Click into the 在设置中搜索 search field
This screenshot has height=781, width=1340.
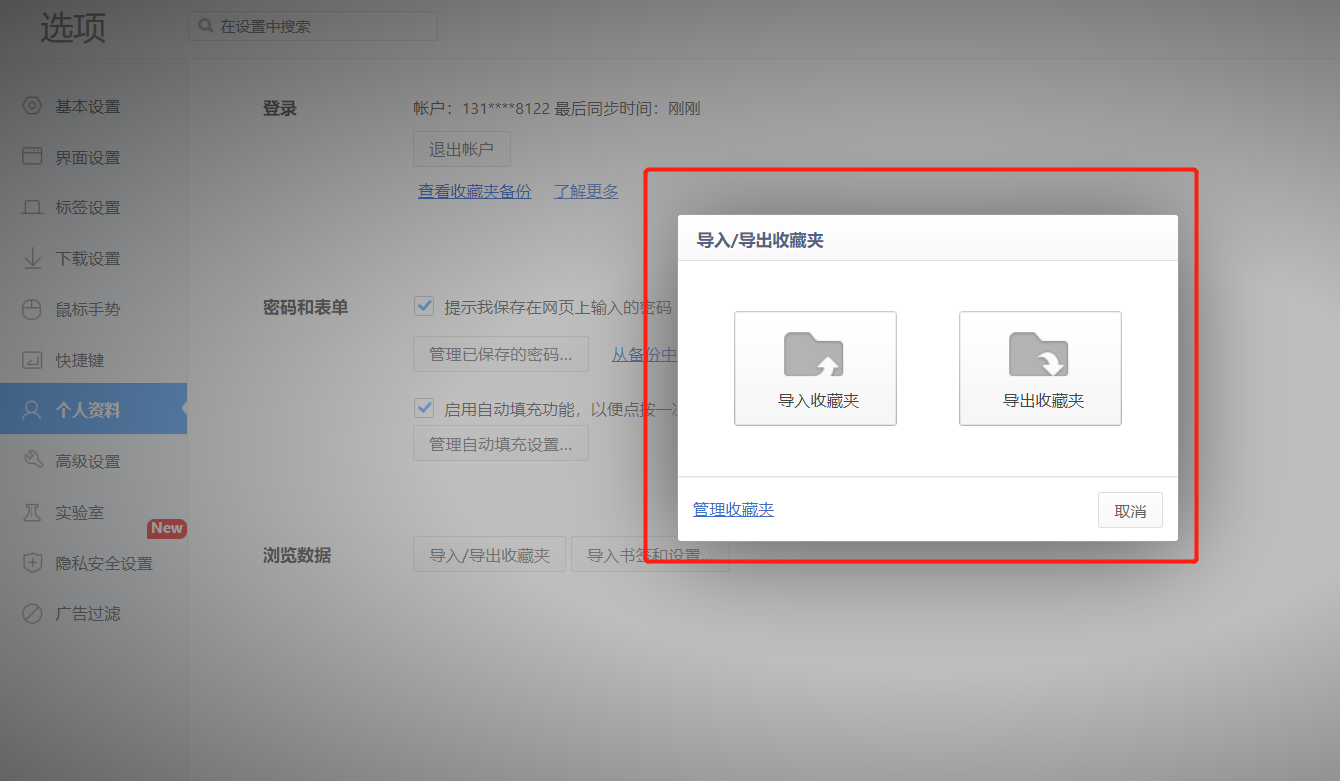[x=313, y=26]
